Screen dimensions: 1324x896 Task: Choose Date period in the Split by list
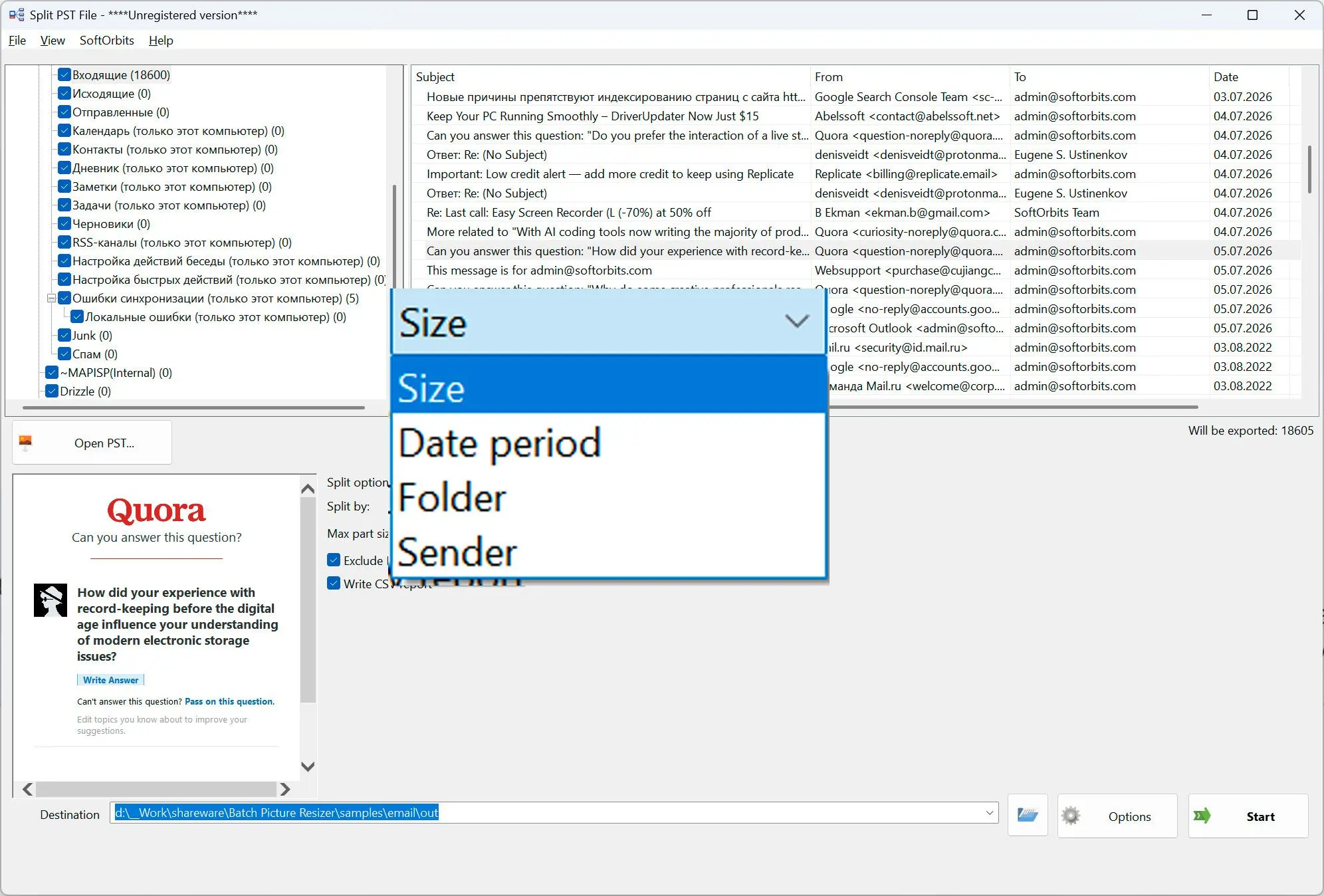point(608,442)
